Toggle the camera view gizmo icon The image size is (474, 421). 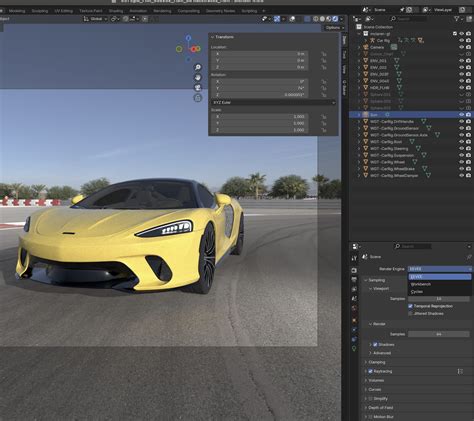[x=198, y=88]
